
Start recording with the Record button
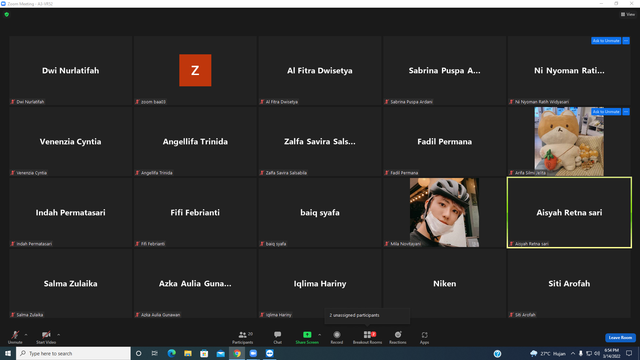tap(337, 337)
